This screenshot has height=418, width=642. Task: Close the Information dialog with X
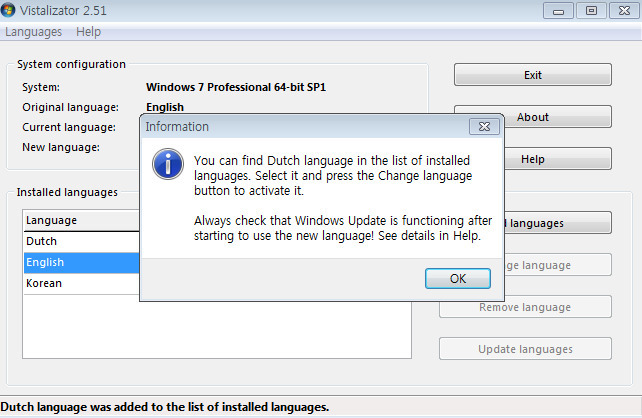[484, 127]
